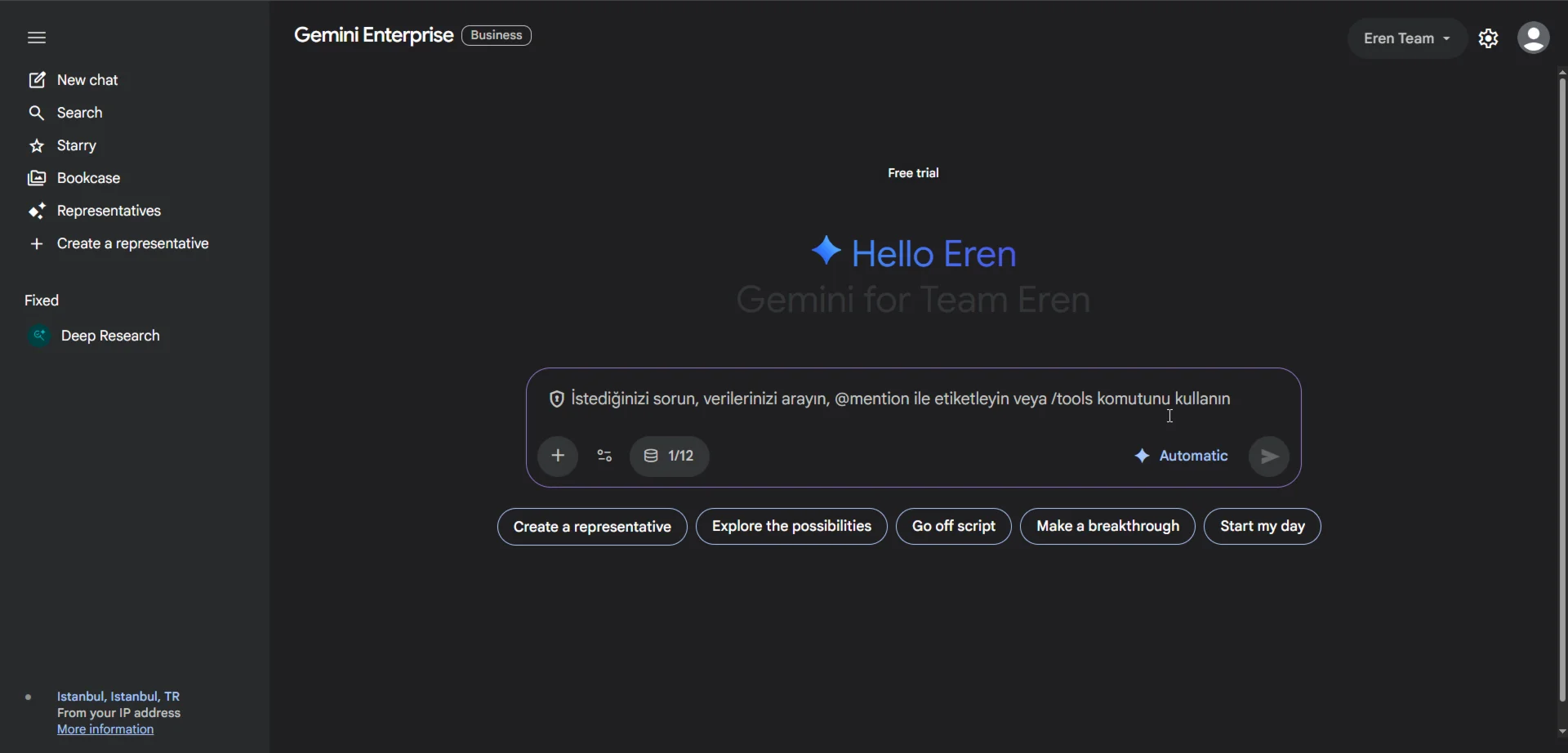
Task: Click the Starry star icon
Action: coord(37,146)
